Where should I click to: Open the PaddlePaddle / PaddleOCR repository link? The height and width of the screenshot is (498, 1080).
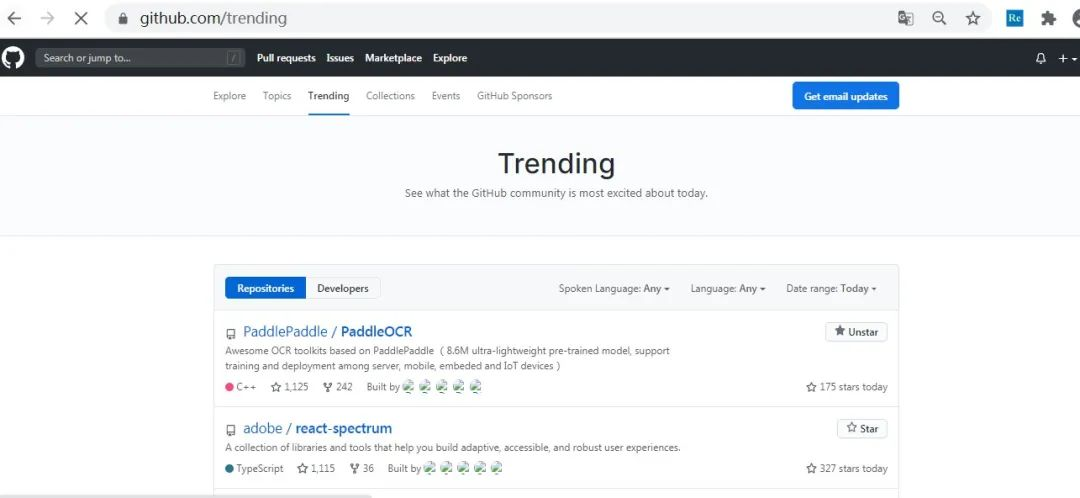(x=328, y=331)
